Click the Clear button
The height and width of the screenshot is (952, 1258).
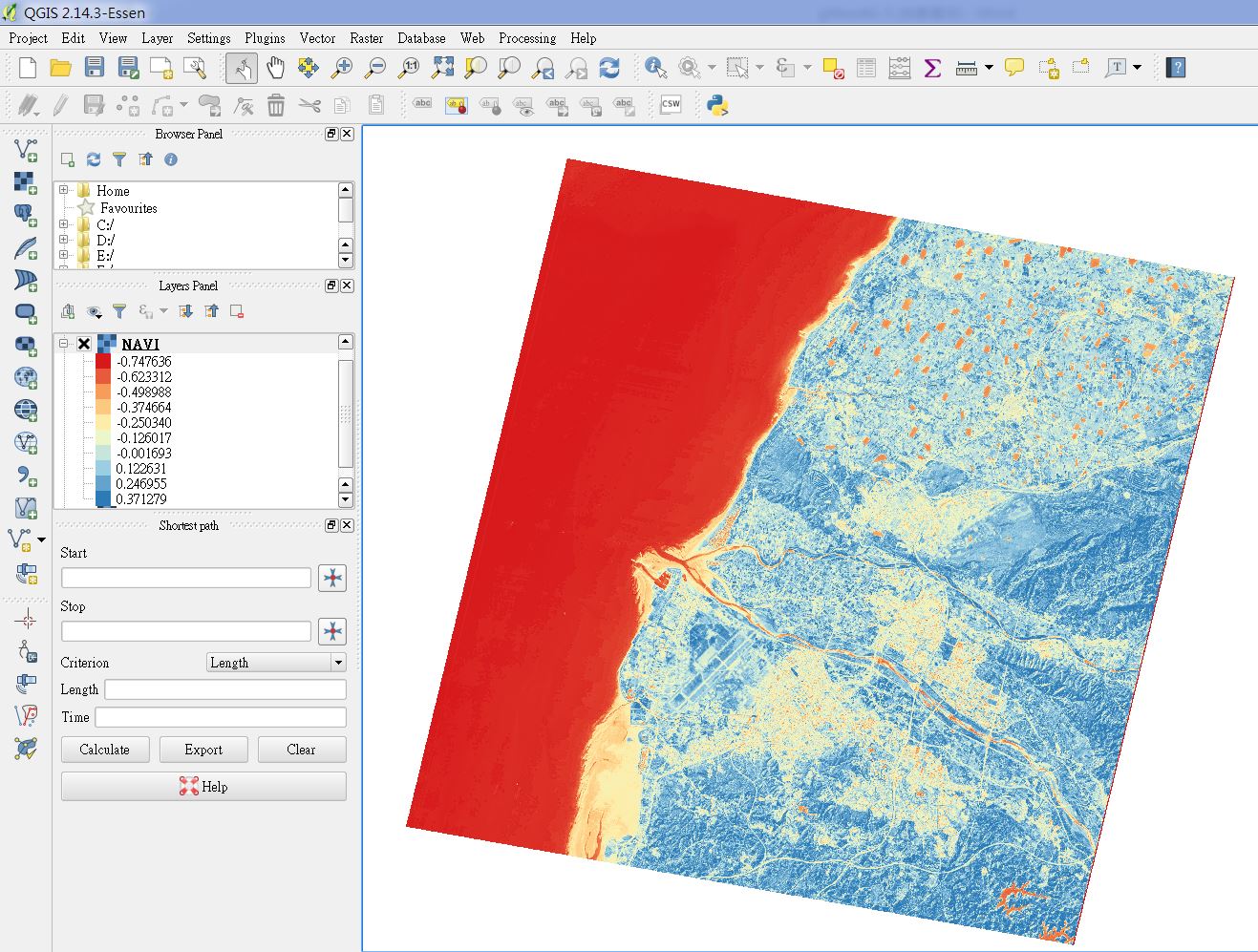302,750
